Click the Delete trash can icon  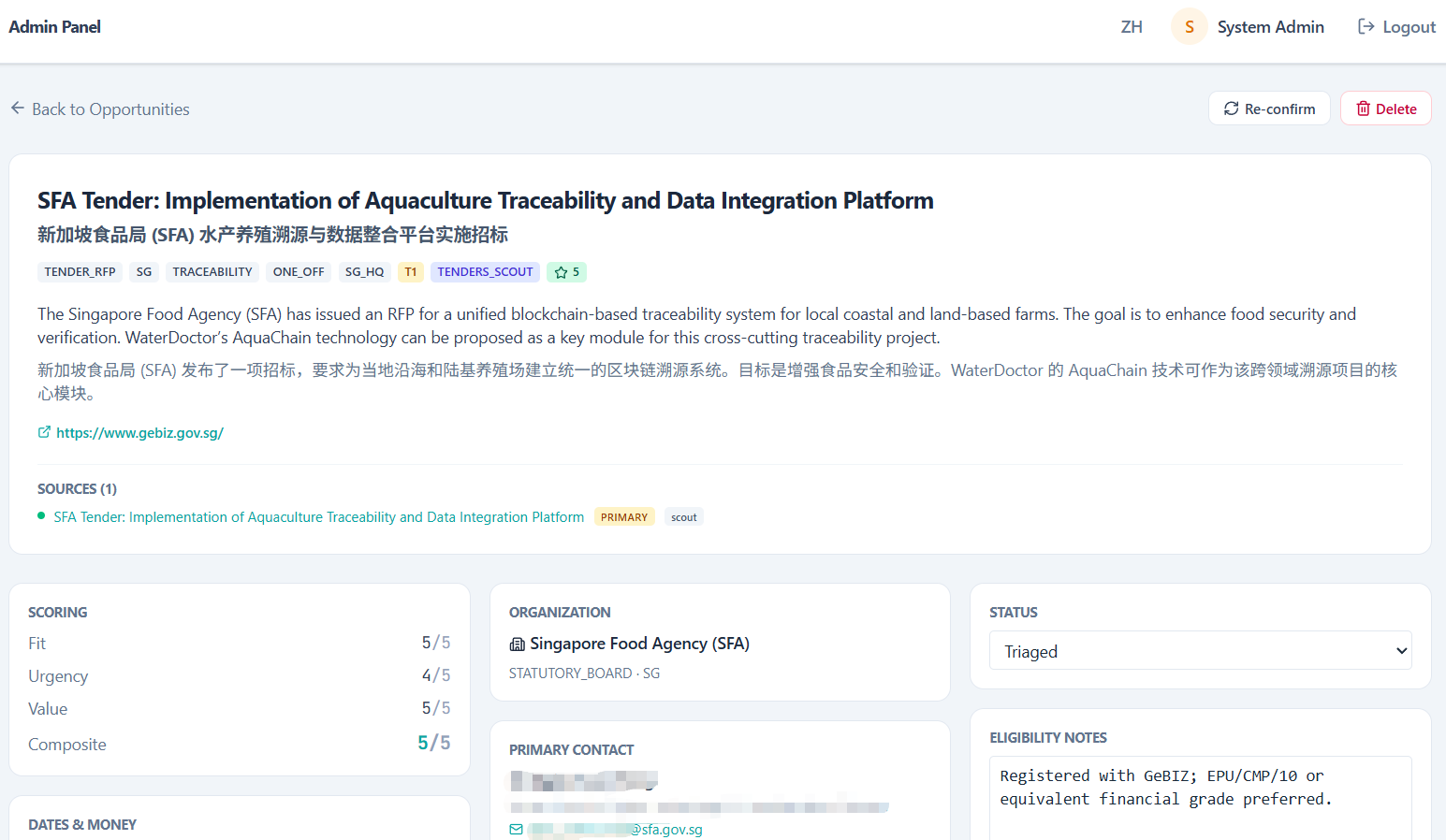pos(1364,109)
